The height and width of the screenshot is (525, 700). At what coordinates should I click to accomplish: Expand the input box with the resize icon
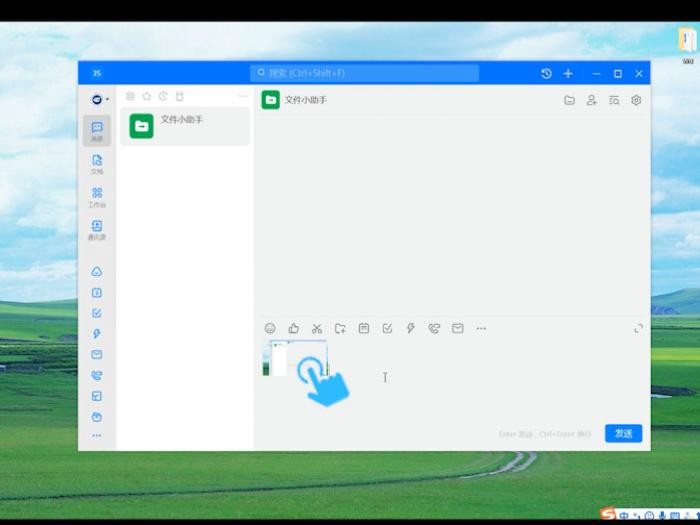638,329
